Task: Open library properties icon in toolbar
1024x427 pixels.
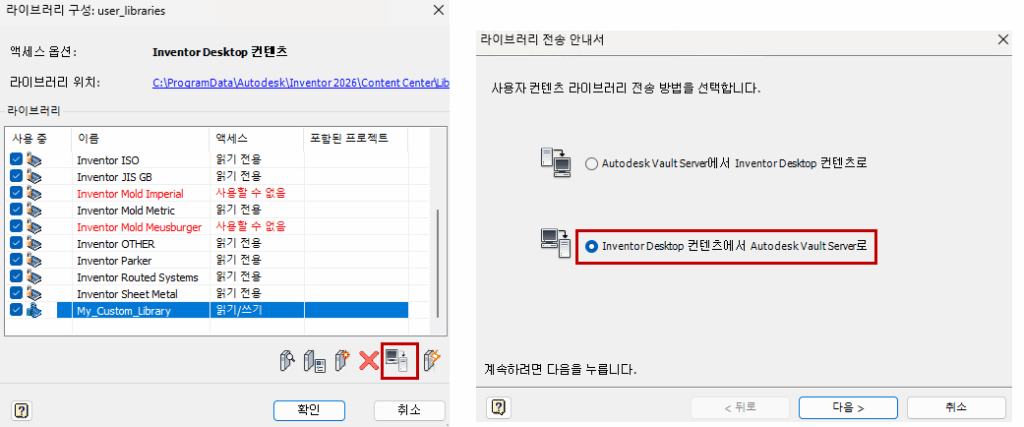Action: [x=315, y=360]
